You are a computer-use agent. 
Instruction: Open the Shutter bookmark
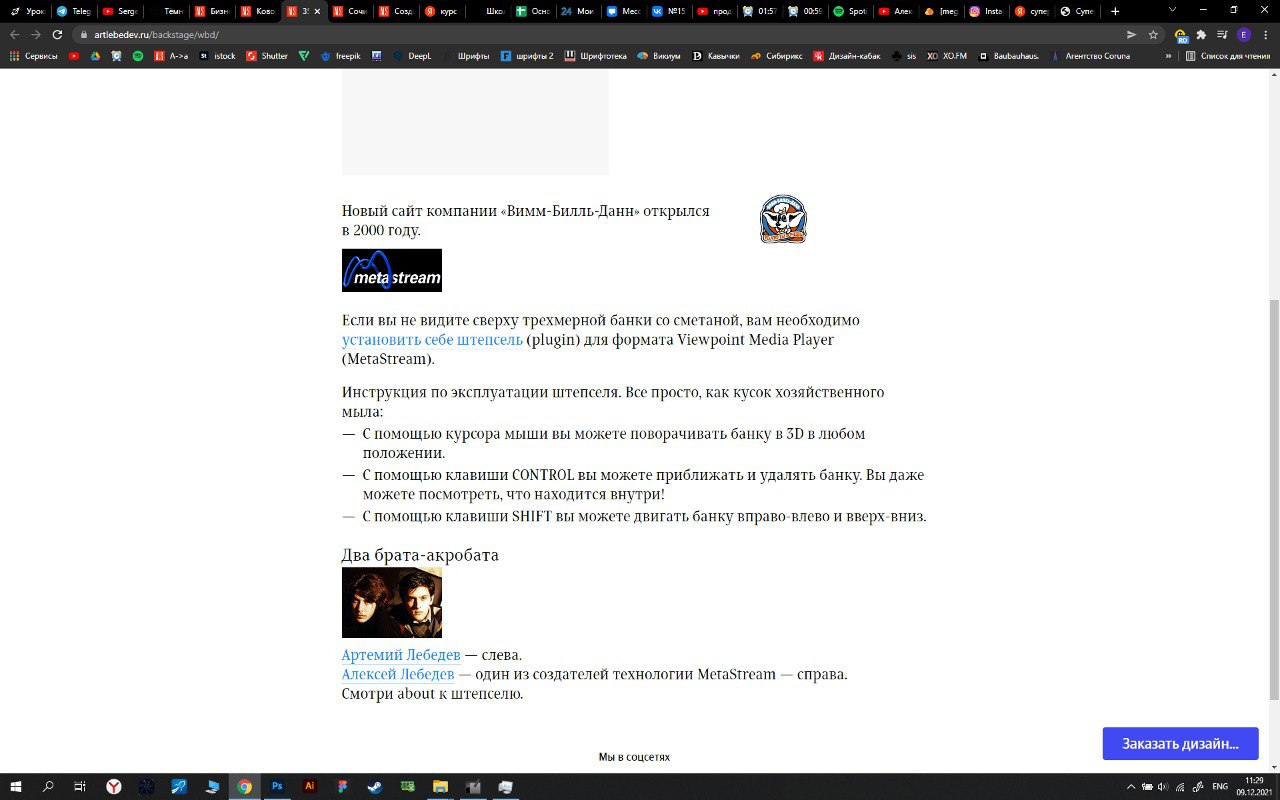tap(267, 56)
